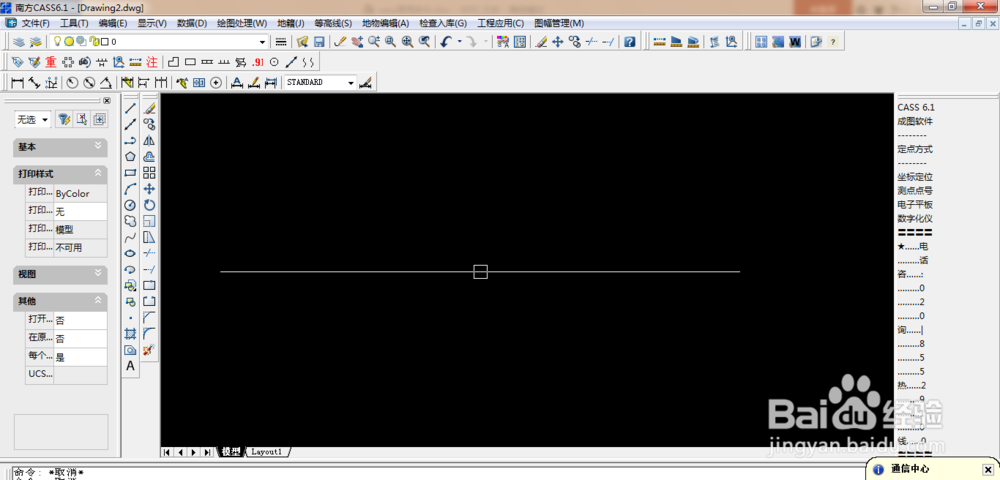This screenshot has width=1000, height=480.
Task: Select the Move tool in modify column
Action: [149, 189]
